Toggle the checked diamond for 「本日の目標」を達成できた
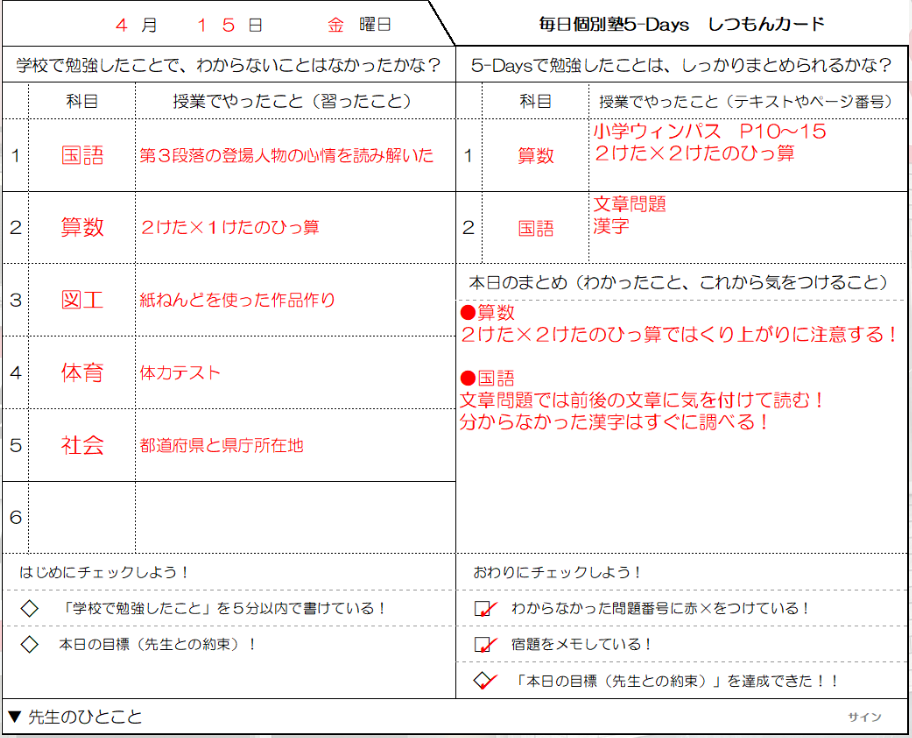912x738 pixels. [x=484, y=681]
